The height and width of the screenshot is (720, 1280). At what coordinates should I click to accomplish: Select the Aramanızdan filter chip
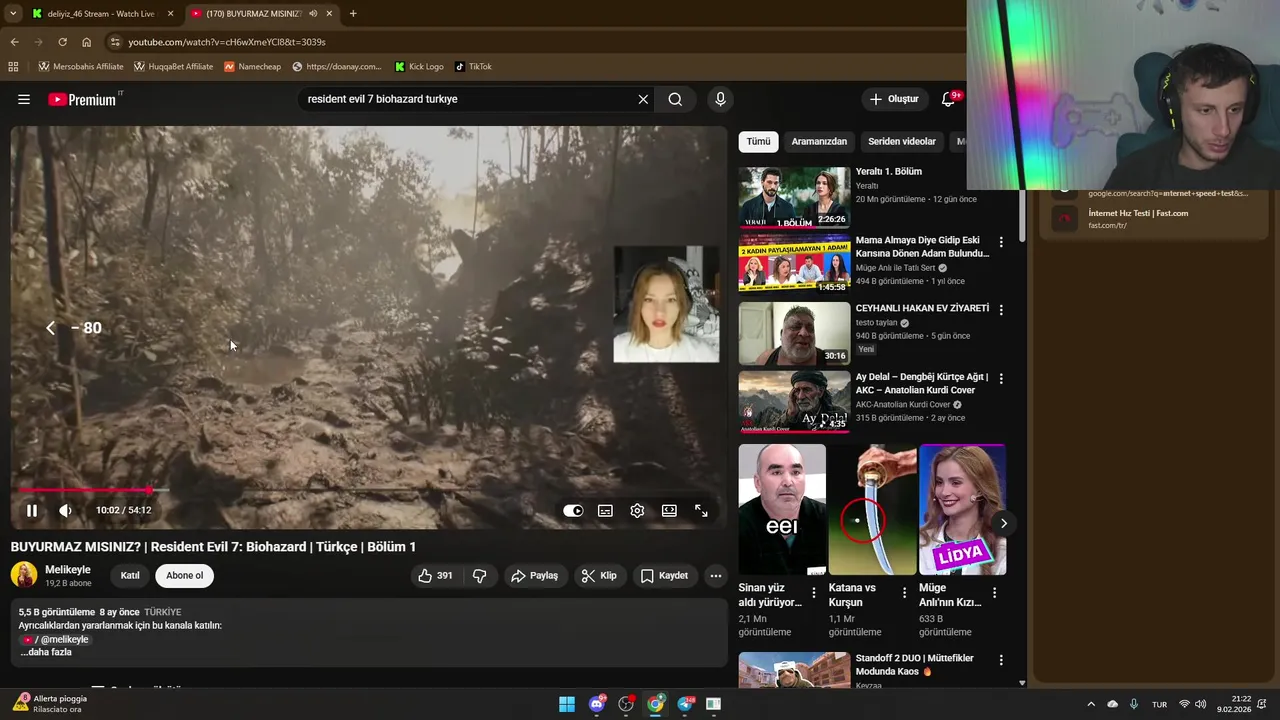[x=819, y=141]
